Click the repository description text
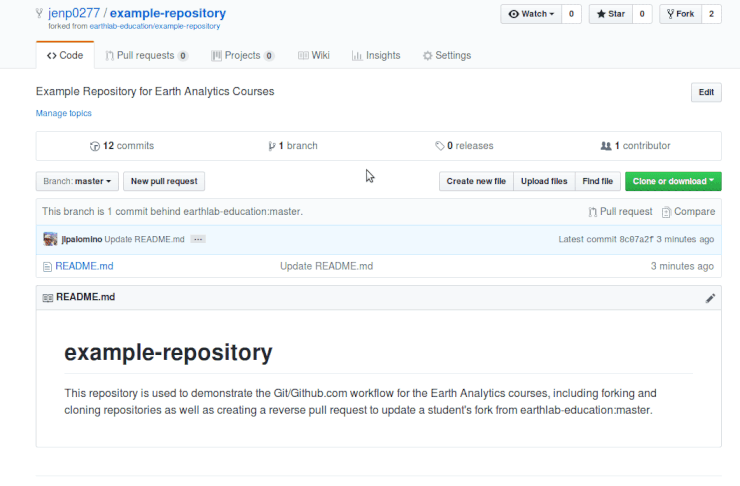The image size is (740, 486). coord(155,91)
